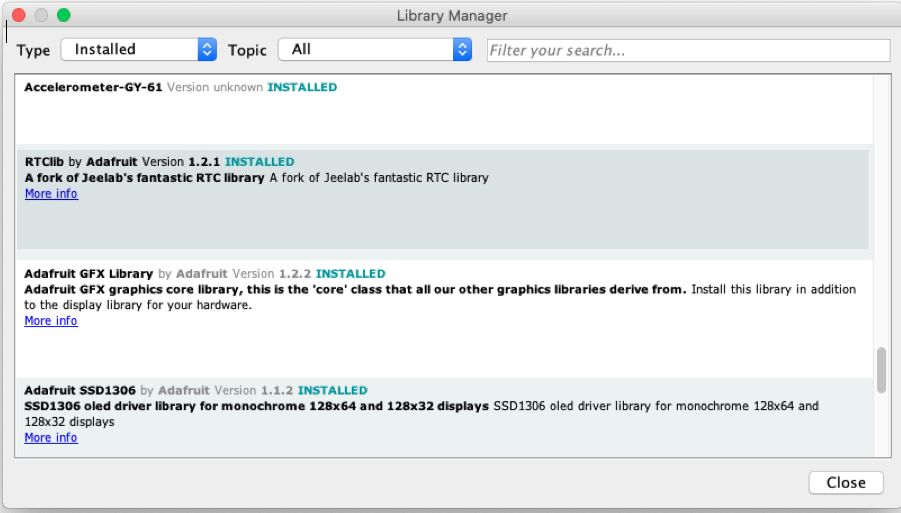Image resolution: width=901 pixels, height=513 pixels.
Task: Click INSTALLED label of Accelerometer-GY-61
Action: 302,87
